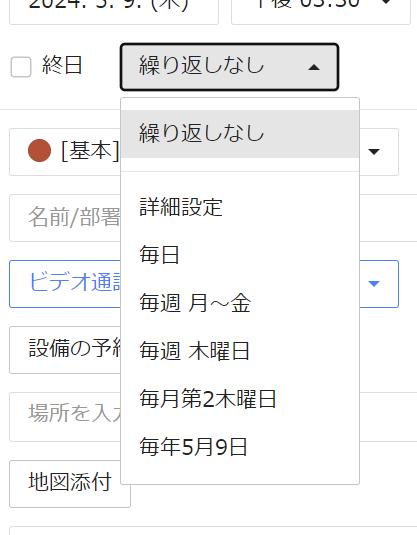Click the 設備の予約 button

65,350
